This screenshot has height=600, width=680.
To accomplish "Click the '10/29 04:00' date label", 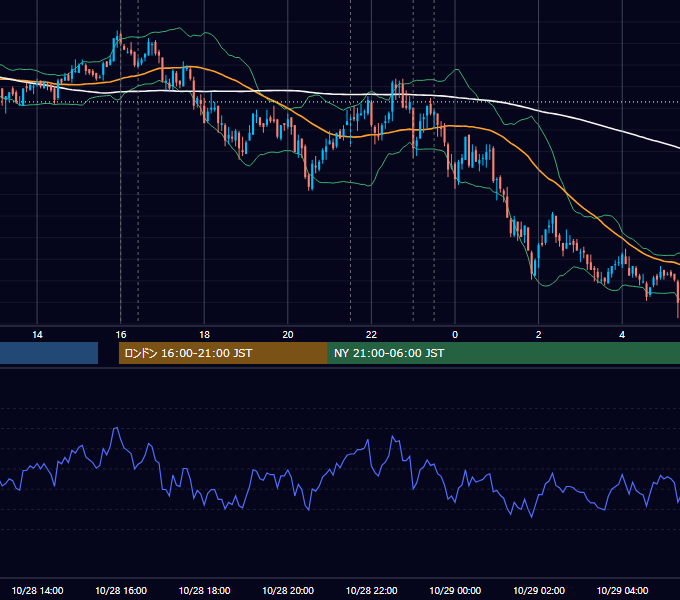I will click(x=622, y=590).
